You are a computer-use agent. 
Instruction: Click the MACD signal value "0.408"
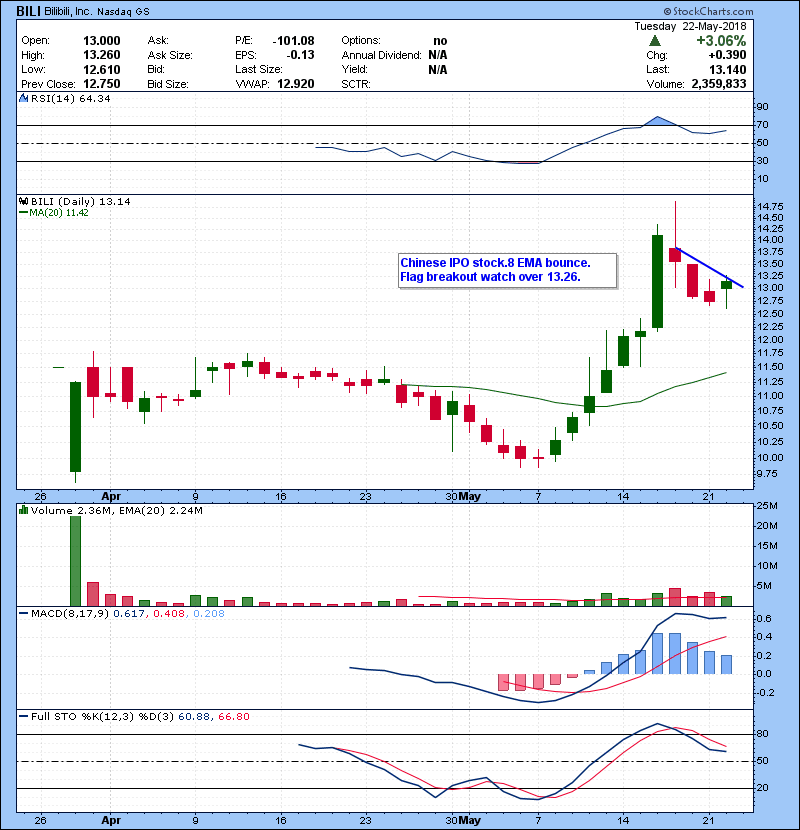tap(169, 614)
